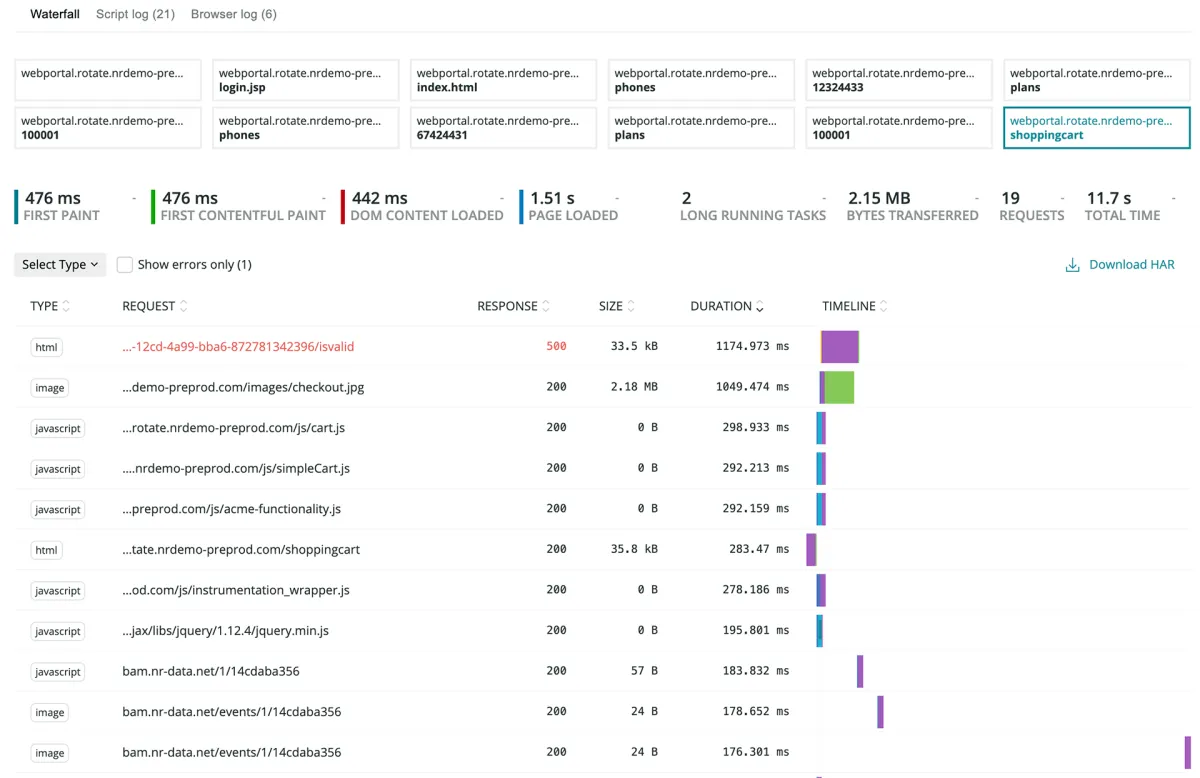This screenshot has height=778, width=1200.
Task: Sort by DURATION column arrow
Action: click(x=760, y=307)
